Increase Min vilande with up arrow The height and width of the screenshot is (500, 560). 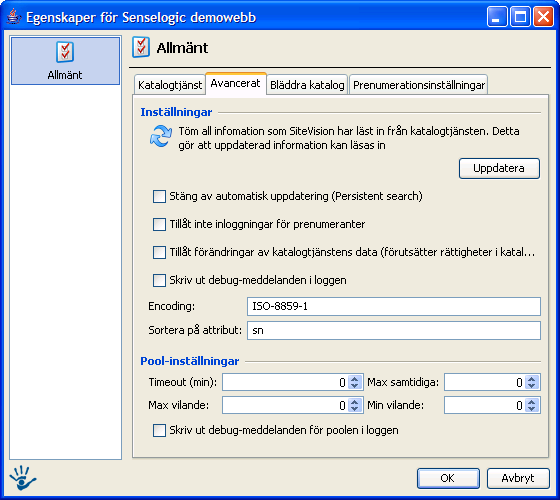(x=532, y=401)
